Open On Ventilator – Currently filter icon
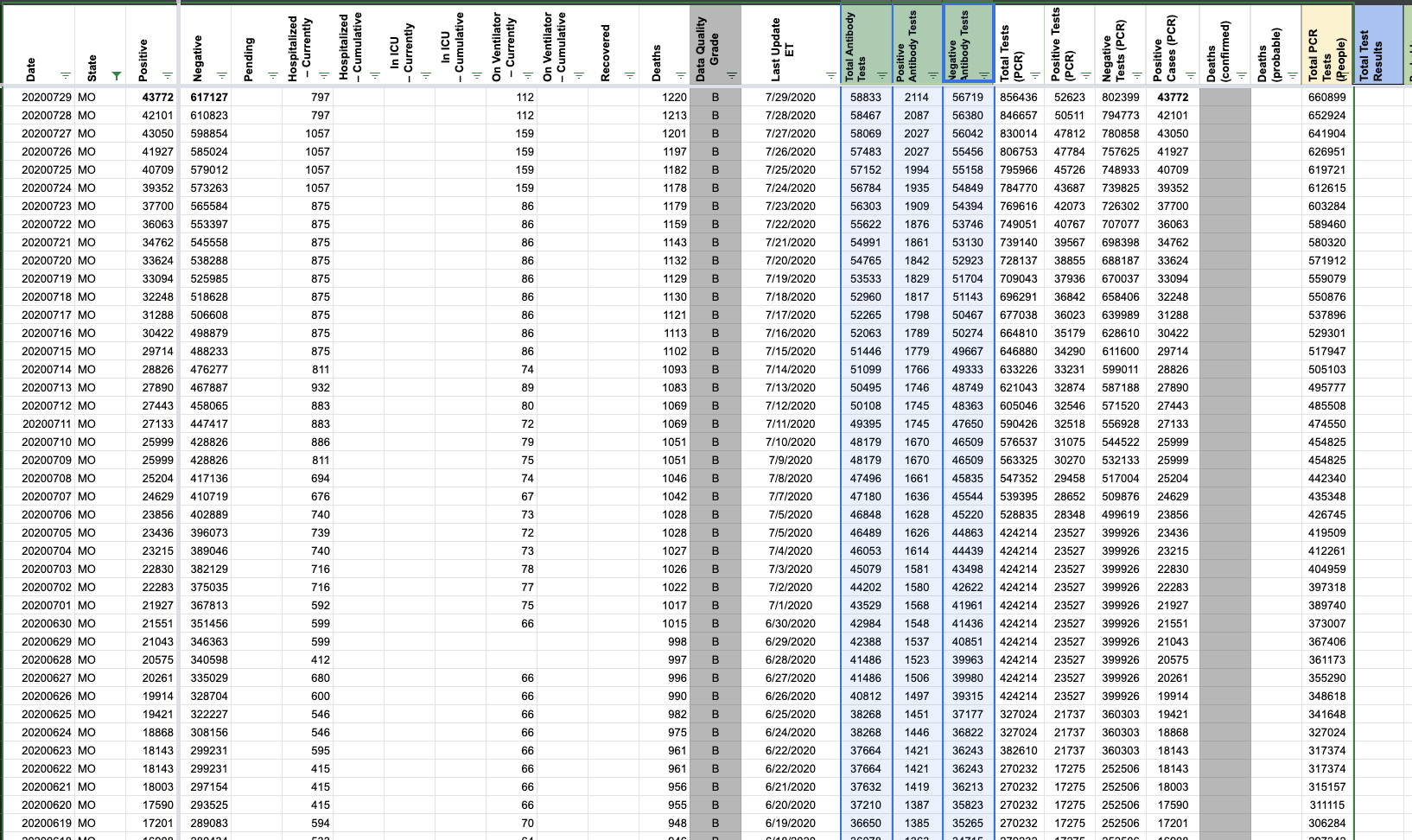Image resolution: width=1412 pixels, height=840 pixels. (527, 76)
